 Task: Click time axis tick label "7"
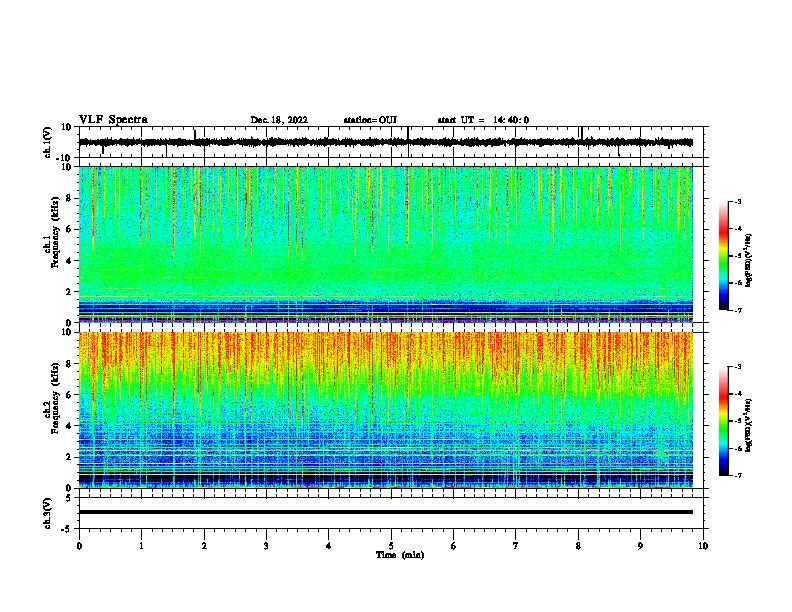point(516,546)
